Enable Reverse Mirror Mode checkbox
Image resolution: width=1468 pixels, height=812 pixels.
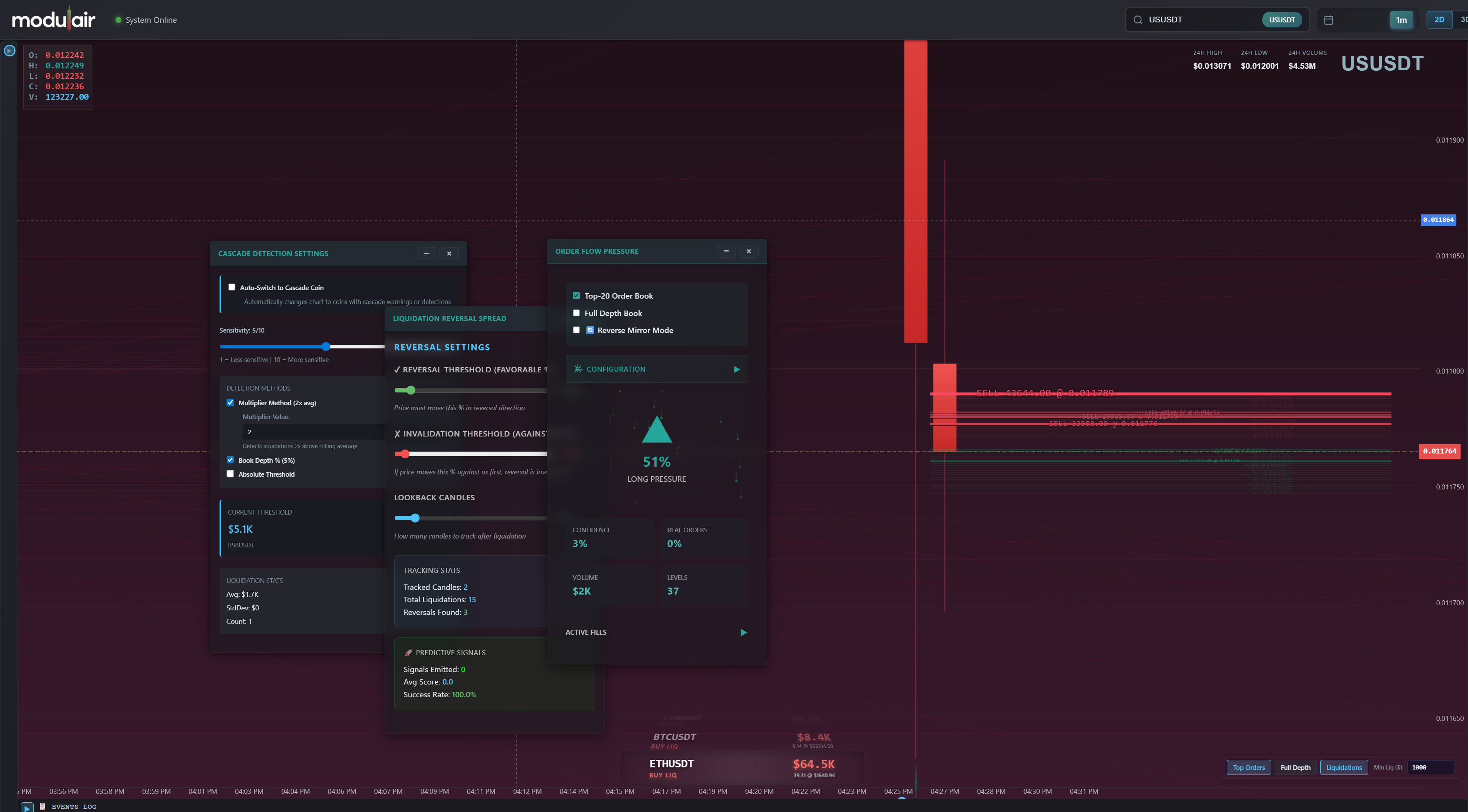(x=576, y=330)
